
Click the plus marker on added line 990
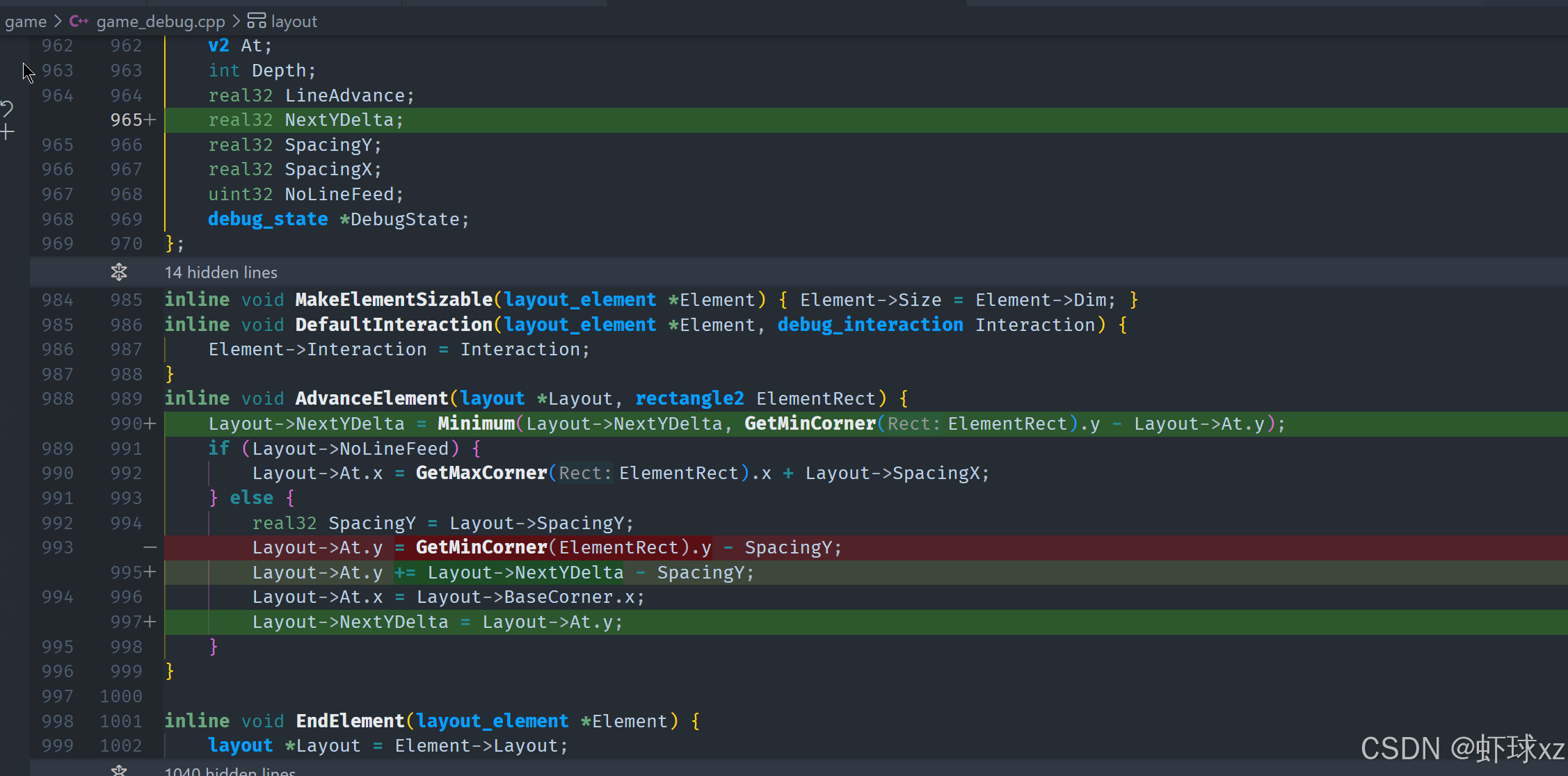point(150,423)
